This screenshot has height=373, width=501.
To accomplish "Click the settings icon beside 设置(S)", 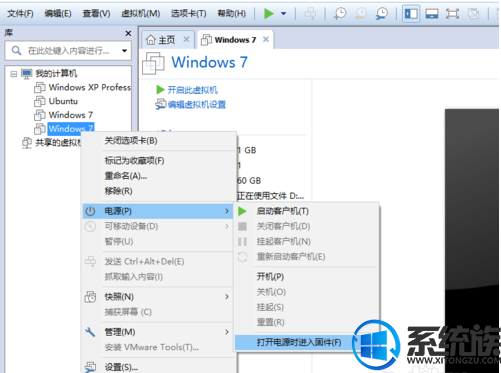I will (x=90, y=367).
